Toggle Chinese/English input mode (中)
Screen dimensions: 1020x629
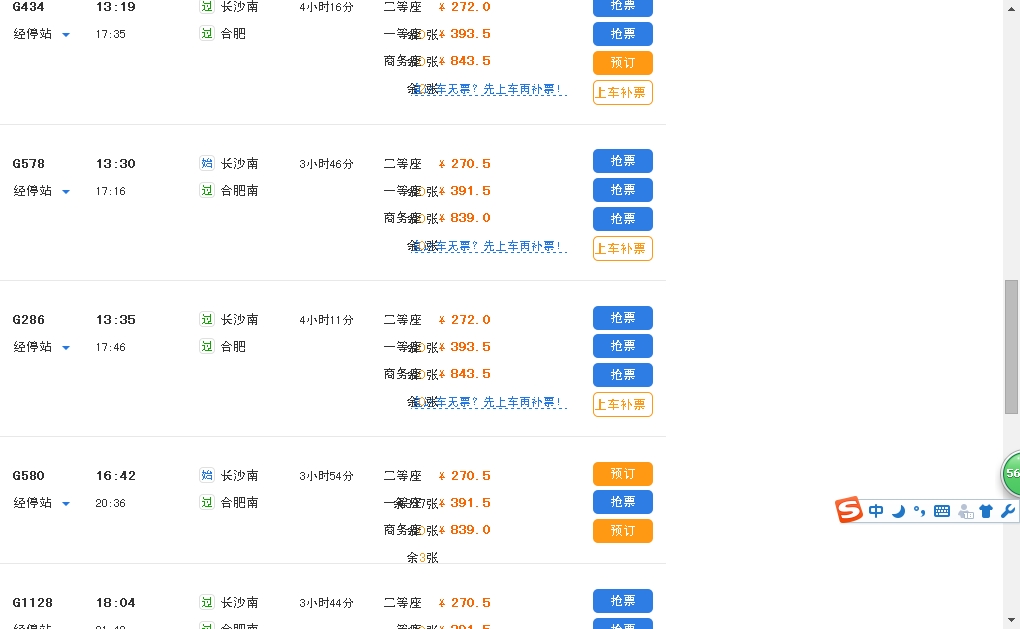[876, 511]
